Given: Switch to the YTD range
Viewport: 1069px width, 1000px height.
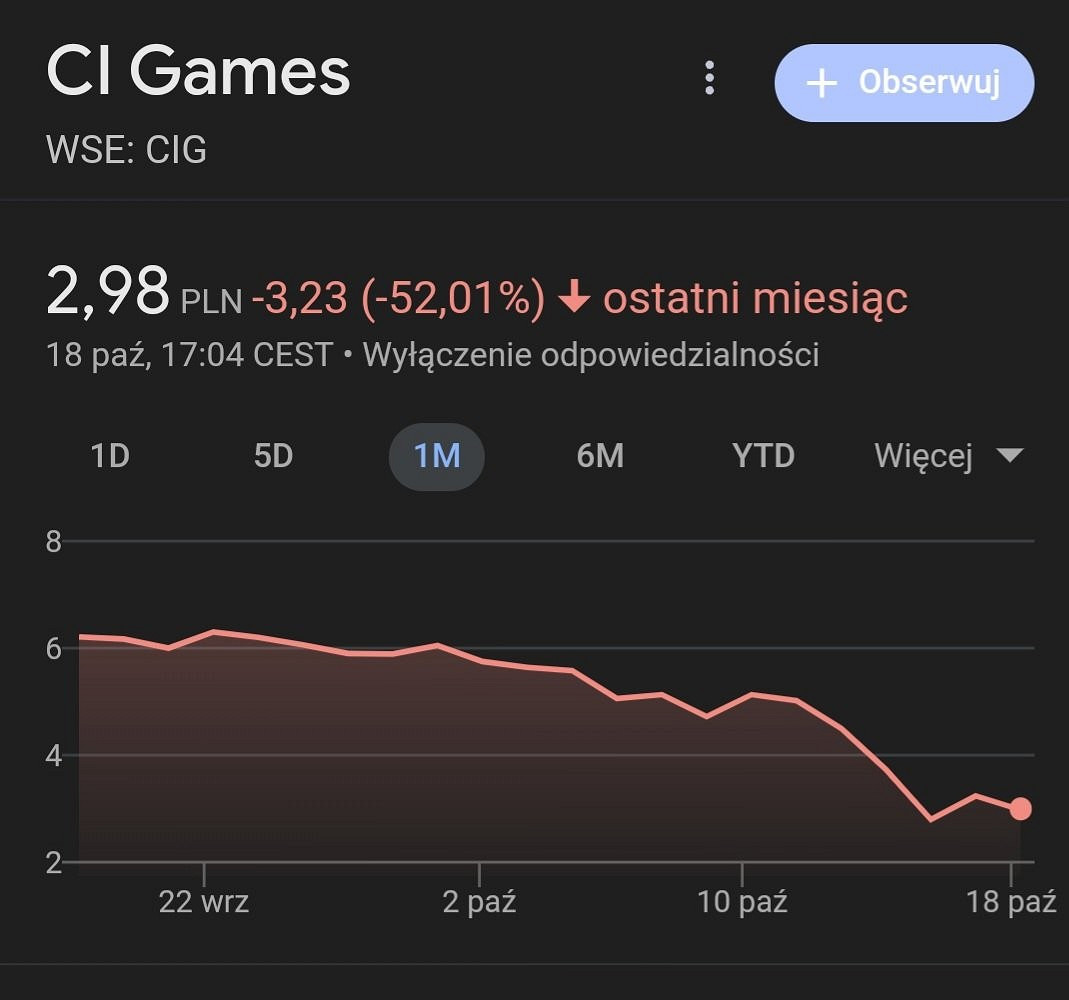Looking at the screenshot, I should point(763,456).
